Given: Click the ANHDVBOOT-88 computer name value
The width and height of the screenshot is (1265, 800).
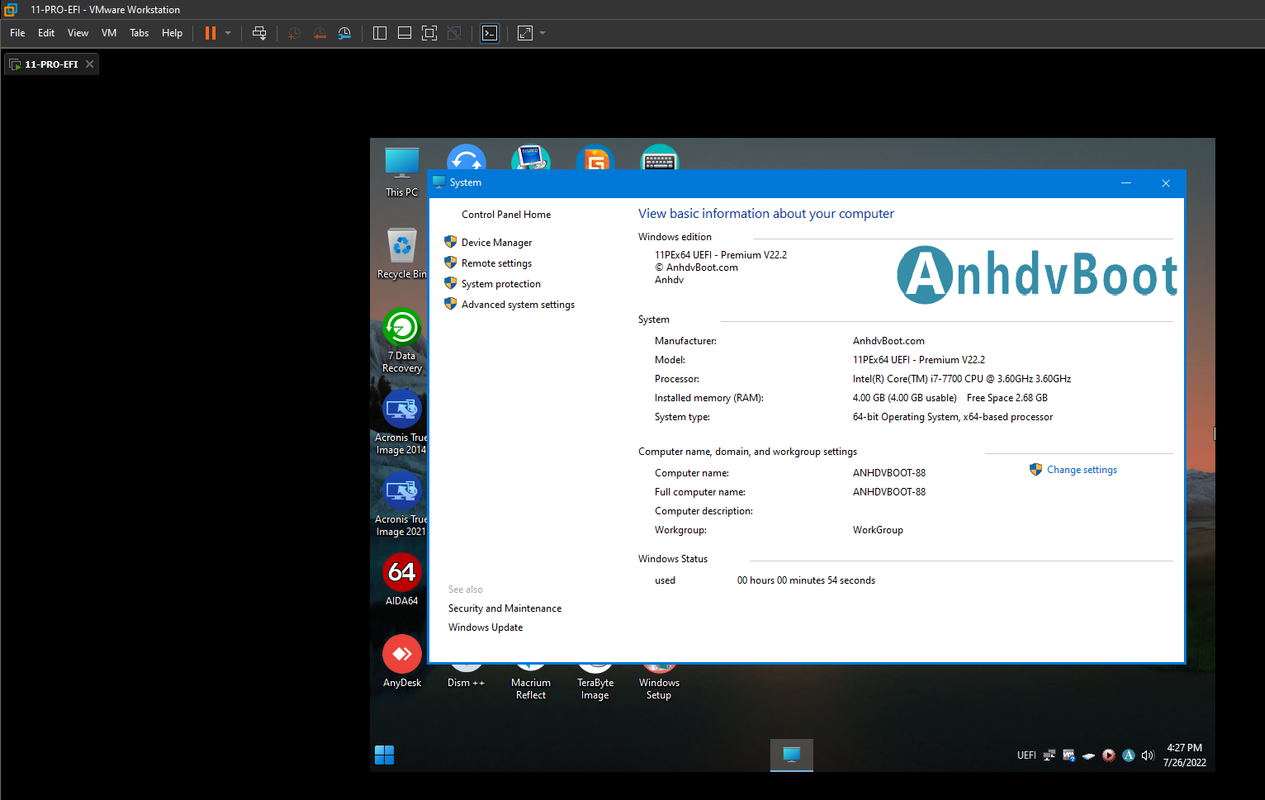Looking at the screenshot, I should (889, 473).
